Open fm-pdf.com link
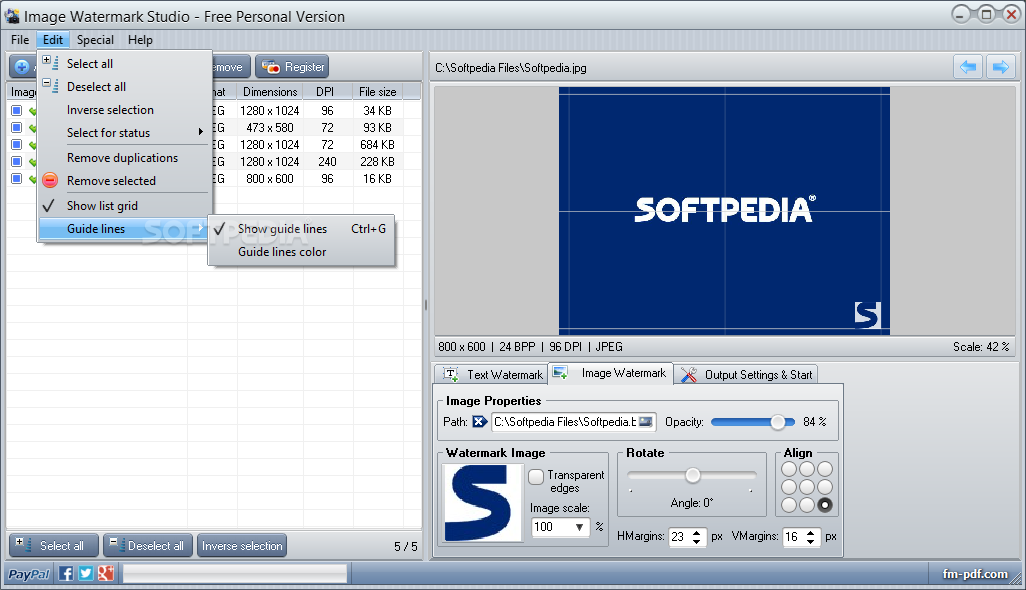Image resolution: width=1026 pixels, height=590 pixels. (975, 574)
